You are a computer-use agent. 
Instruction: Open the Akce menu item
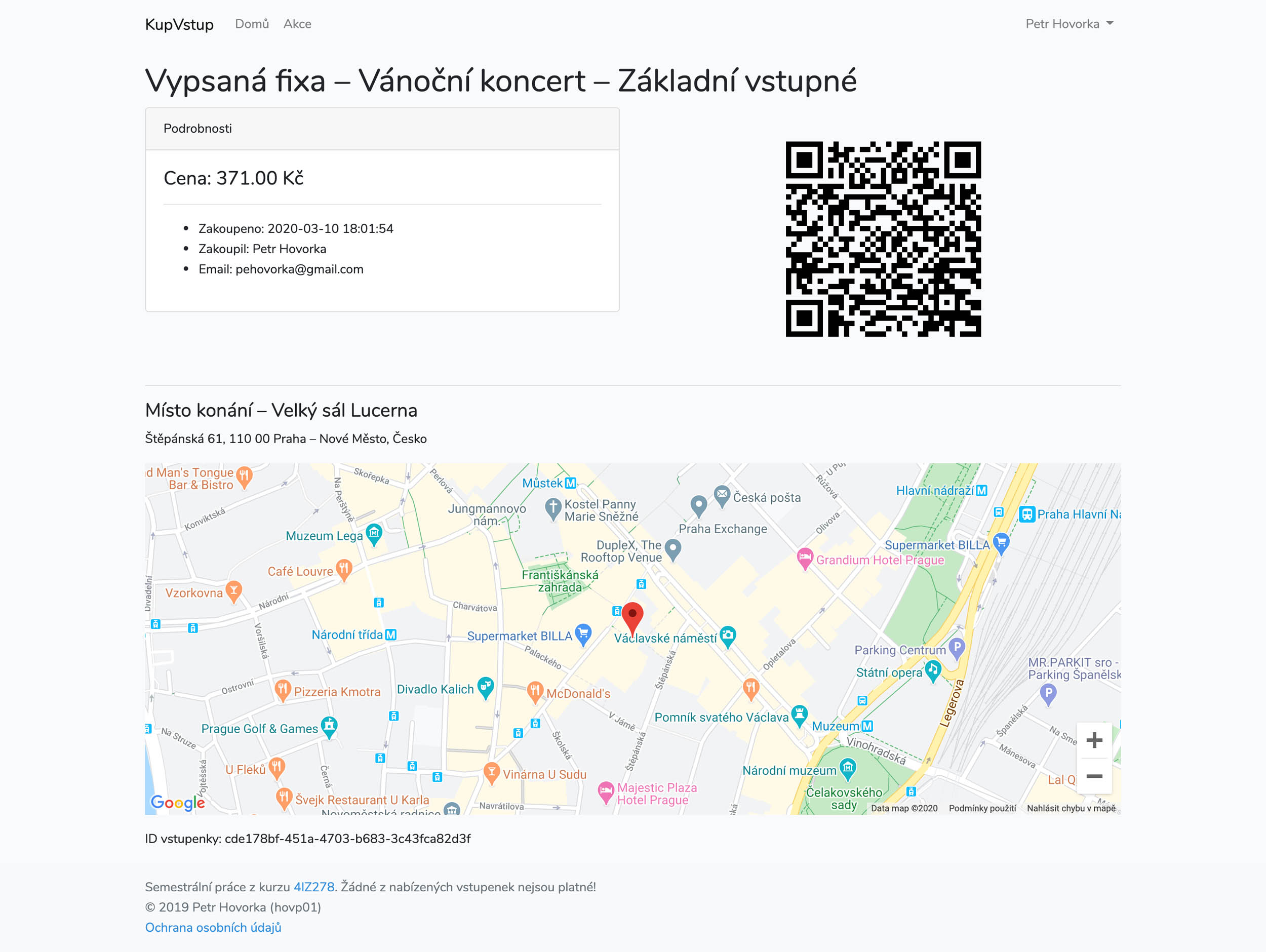(298, 24)
